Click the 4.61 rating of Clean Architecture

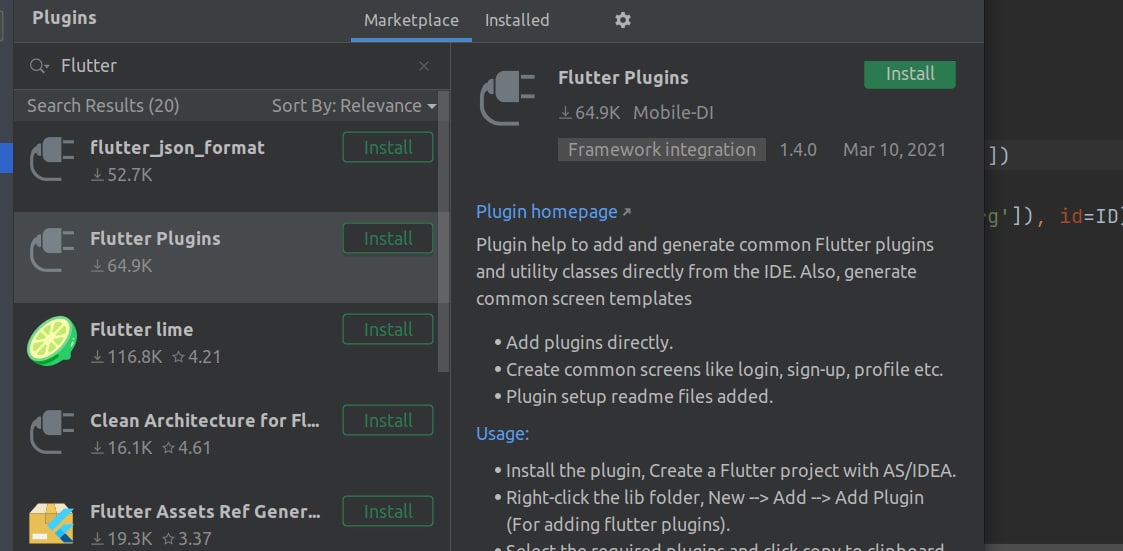tap(186, 449)
